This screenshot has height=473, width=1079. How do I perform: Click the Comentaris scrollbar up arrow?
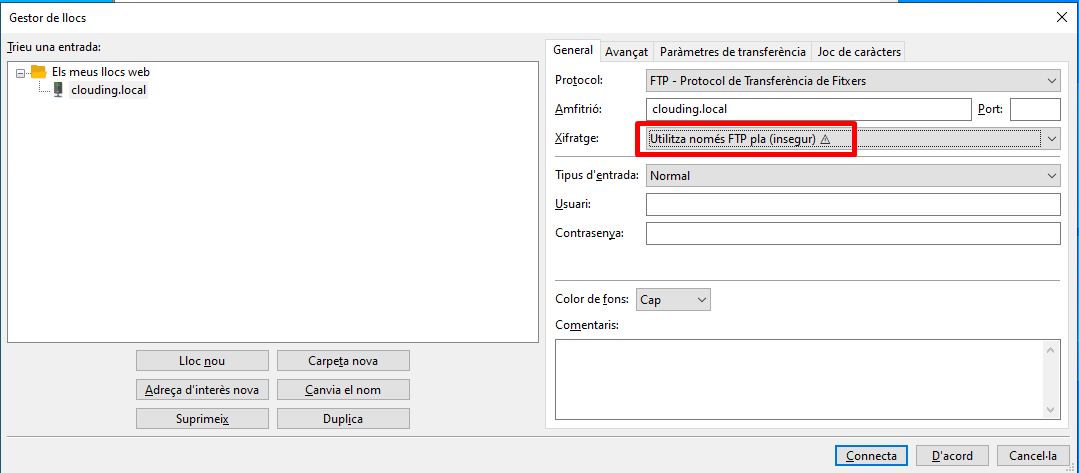(x=1051, y=350)
